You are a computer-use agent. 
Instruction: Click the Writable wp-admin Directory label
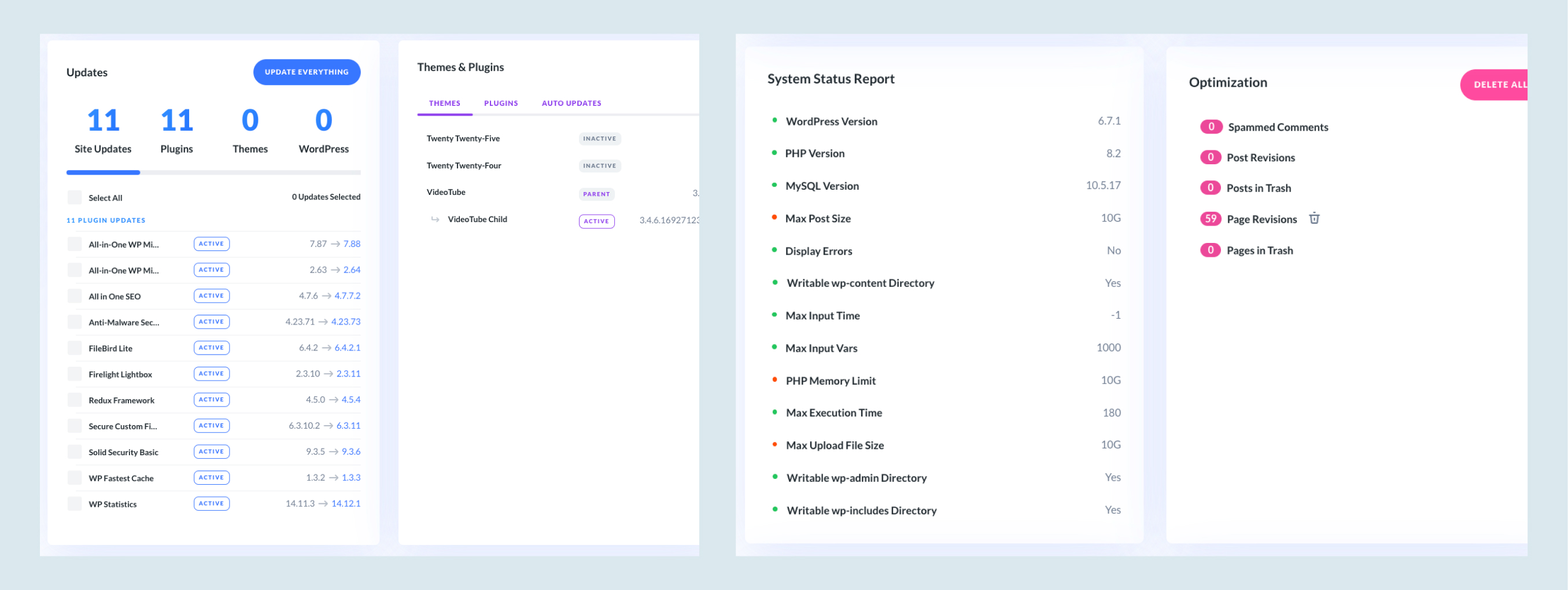pos(857,478)
